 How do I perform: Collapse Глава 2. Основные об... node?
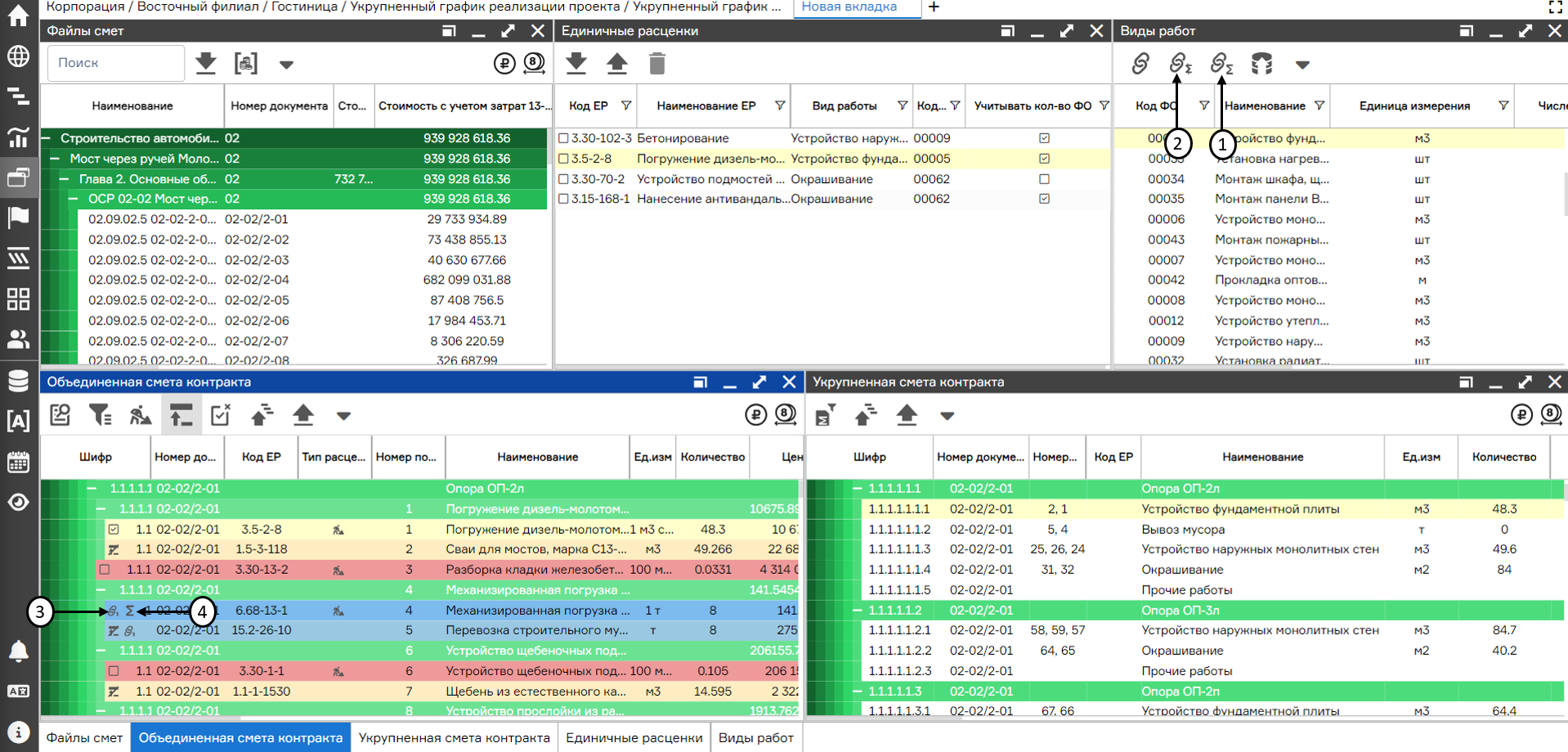click(65, 179)
